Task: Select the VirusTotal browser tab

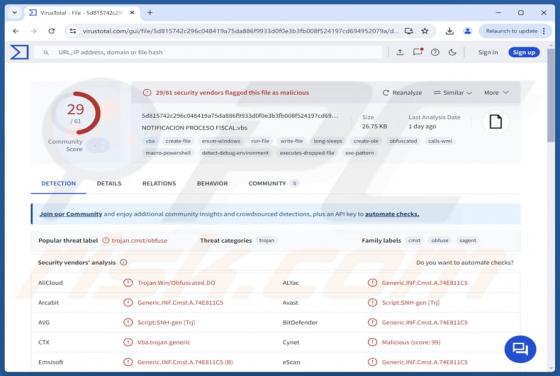Action: point(81,12)
